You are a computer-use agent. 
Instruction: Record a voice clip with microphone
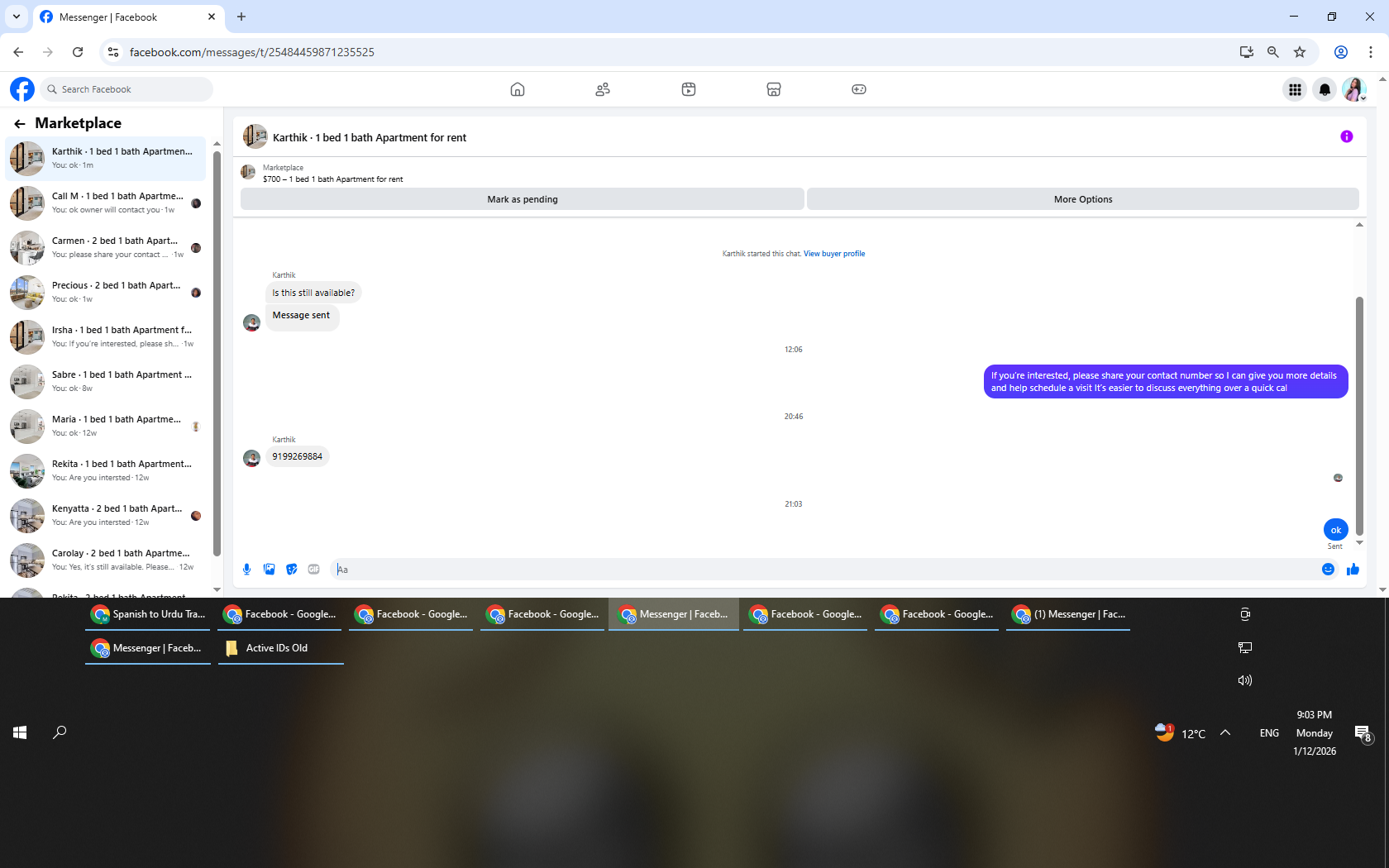tap(246, 569)
